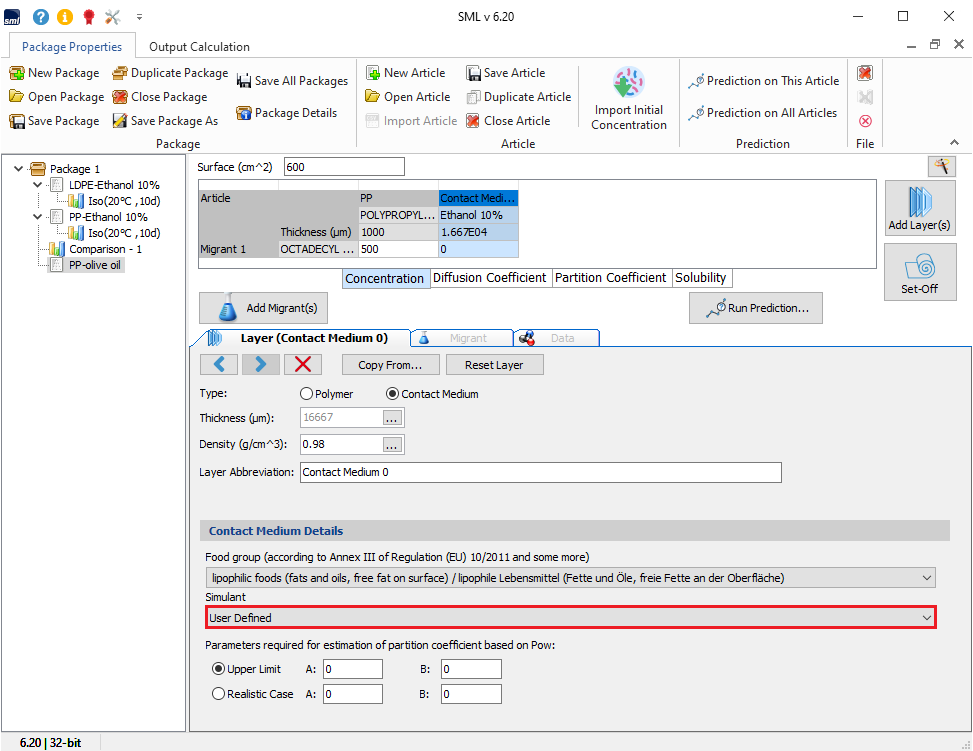Delete layer with red X button
This screenshot has width=973, height=751.
click(x=302, y=365)
